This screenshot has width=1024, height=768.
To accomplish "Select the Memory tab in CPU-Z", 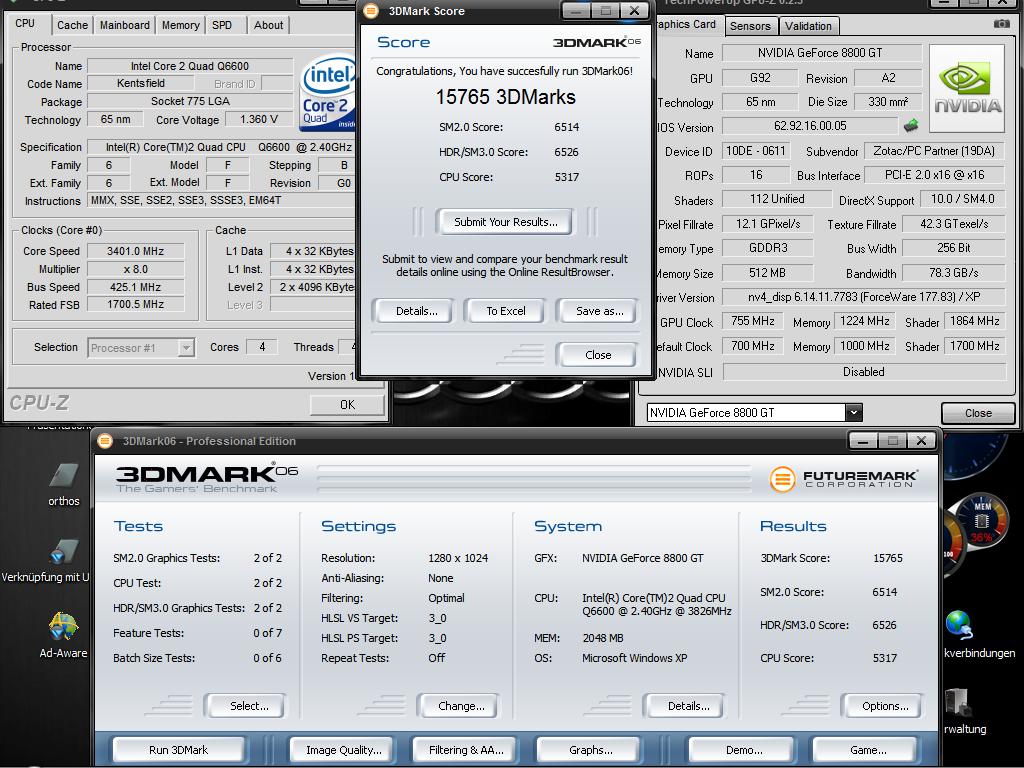I will click(x=180, y=25).
